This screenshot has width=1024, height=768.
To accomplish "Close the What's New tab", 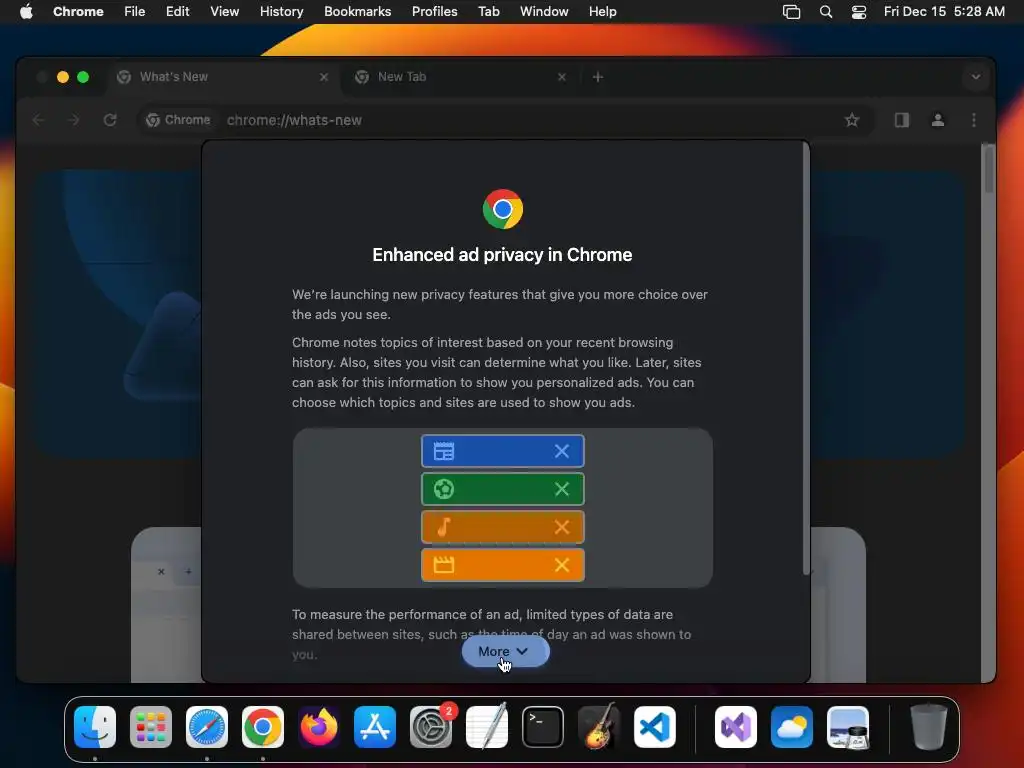I will (x=324, y=77).
